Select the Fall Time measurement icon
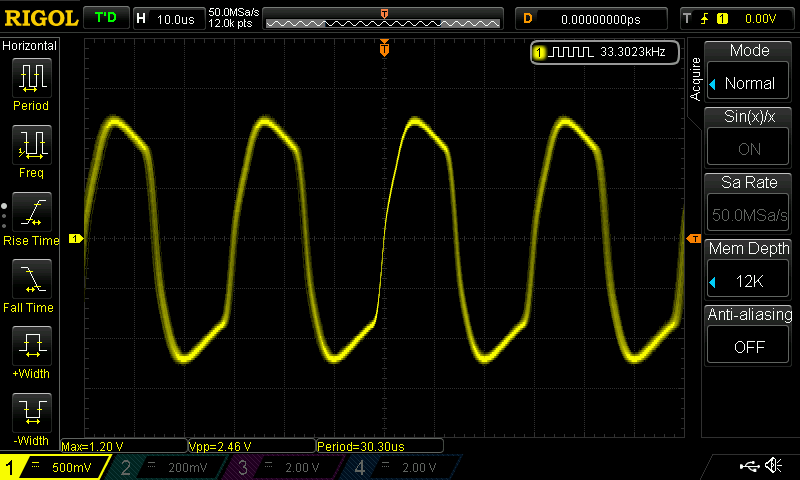The width and height of the screenshot is (800, 480). pyautogui.click(x=32, y=279)
